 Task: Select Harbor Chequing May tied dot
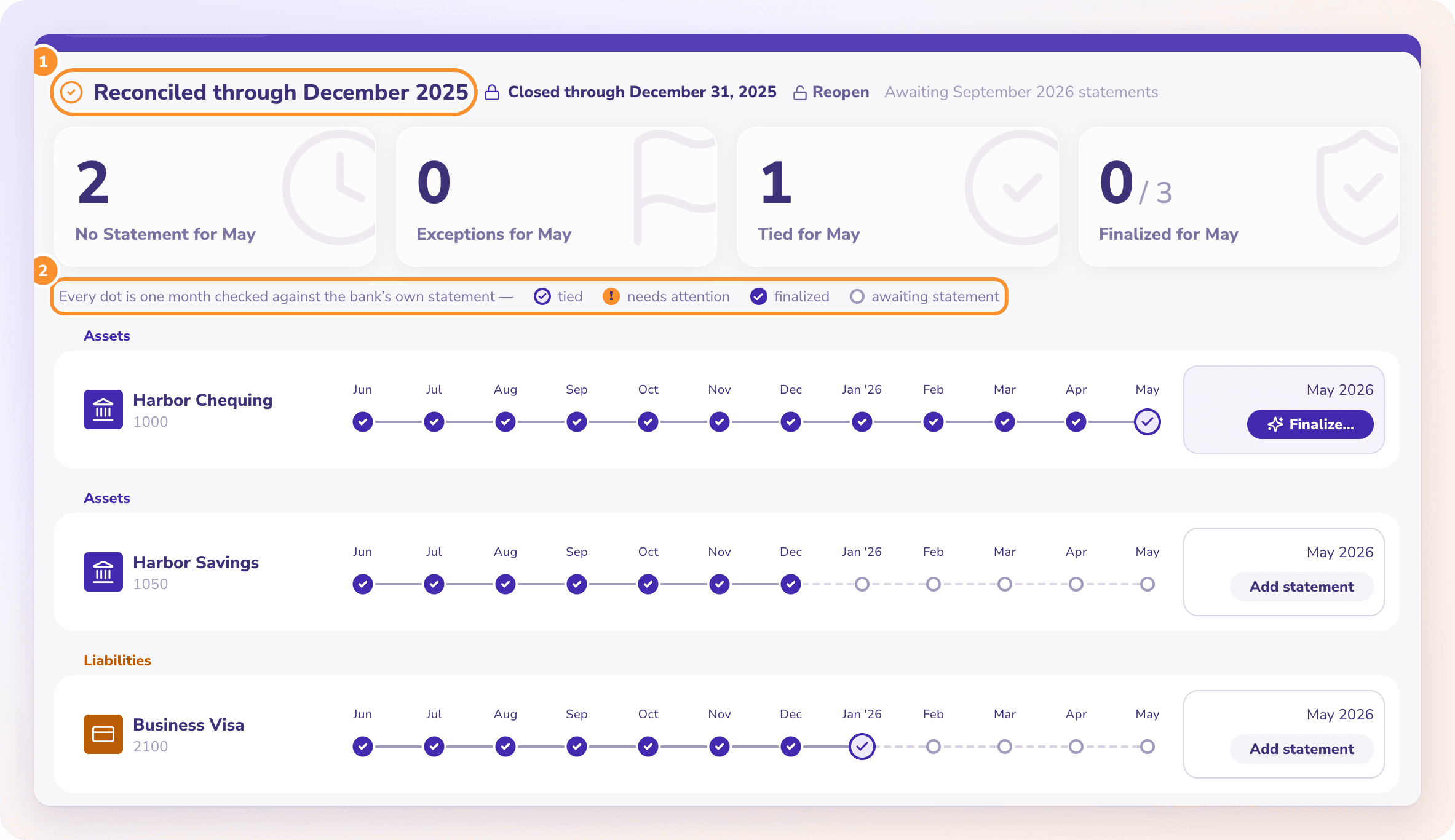click(1148, 422)
